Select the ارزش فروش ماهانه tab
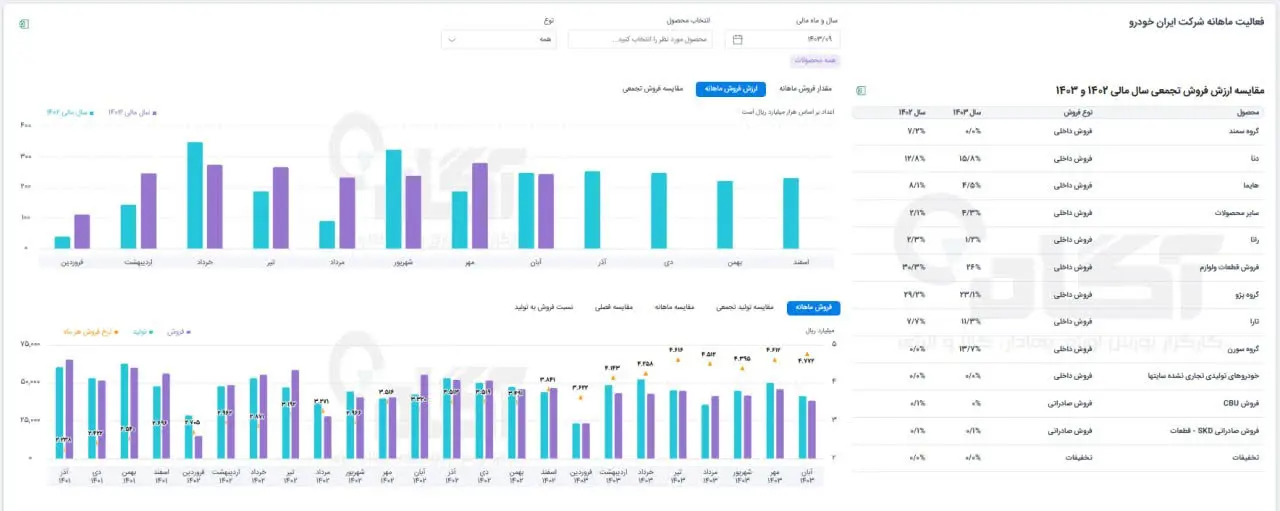The height and width of the screenshot is (511, 1280). (x=732, y=89)
